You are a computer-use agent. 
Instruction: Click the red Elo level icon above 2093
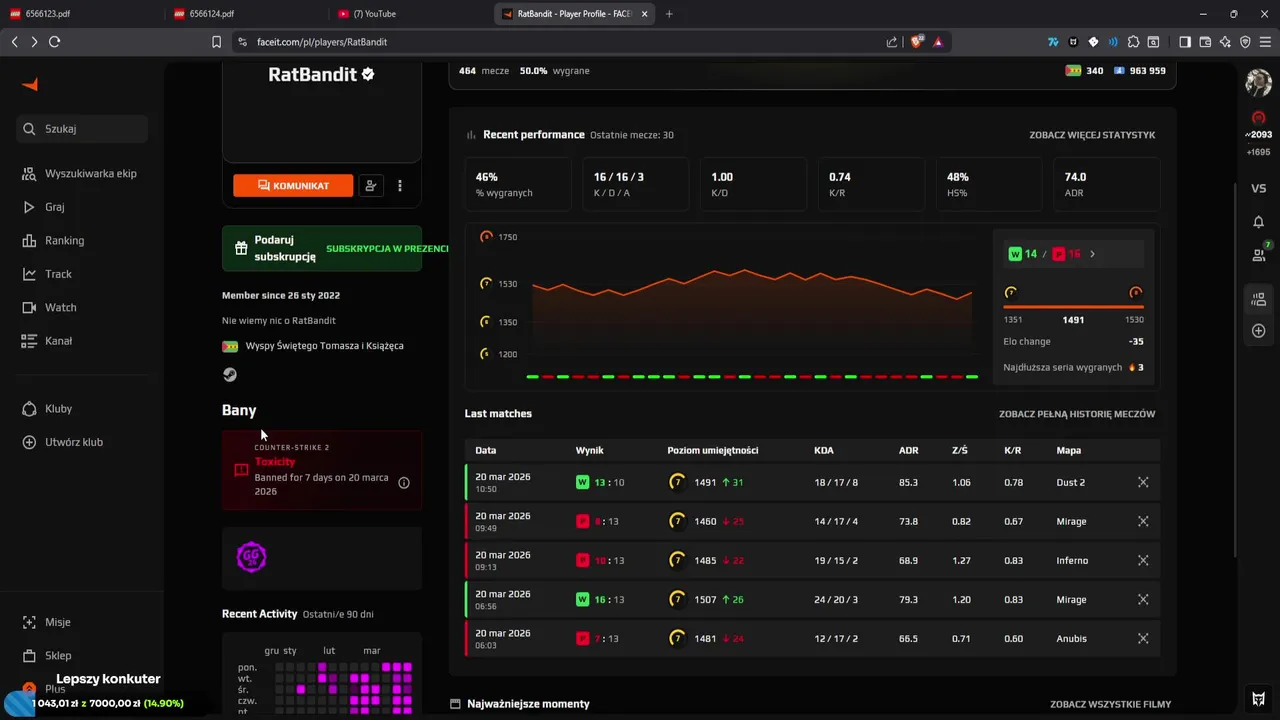(x=1258, y=118)
